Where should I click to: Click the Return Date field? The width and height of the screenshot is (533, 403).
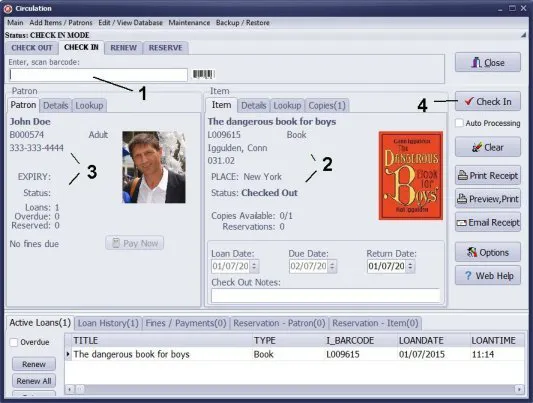(x=386, y=266)
